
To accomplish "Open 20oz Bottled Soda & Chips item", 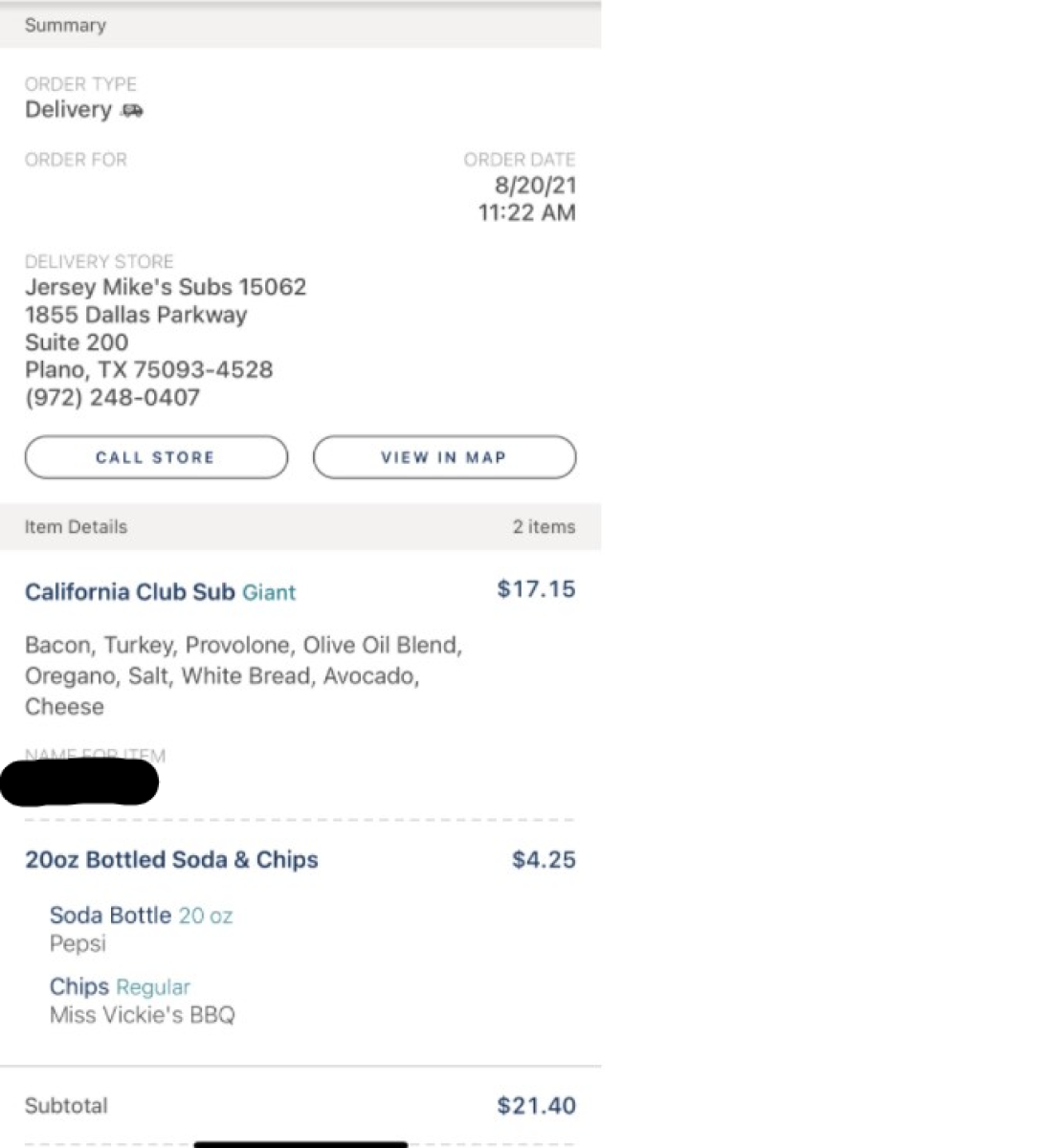I will [171, 860].
